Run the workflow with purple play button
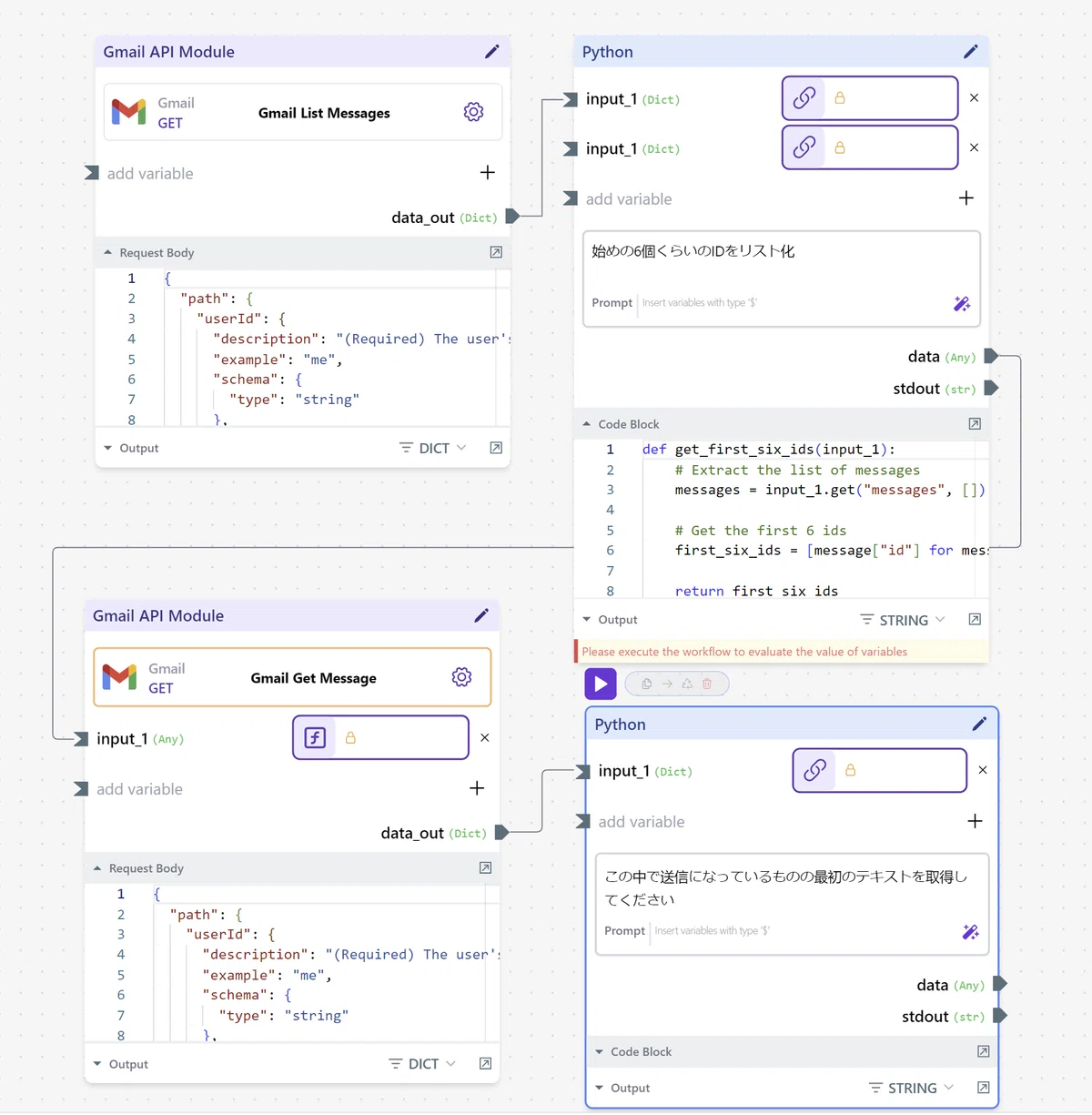This screenshot has height=1115, width=1092. click(x=601, y=684)
